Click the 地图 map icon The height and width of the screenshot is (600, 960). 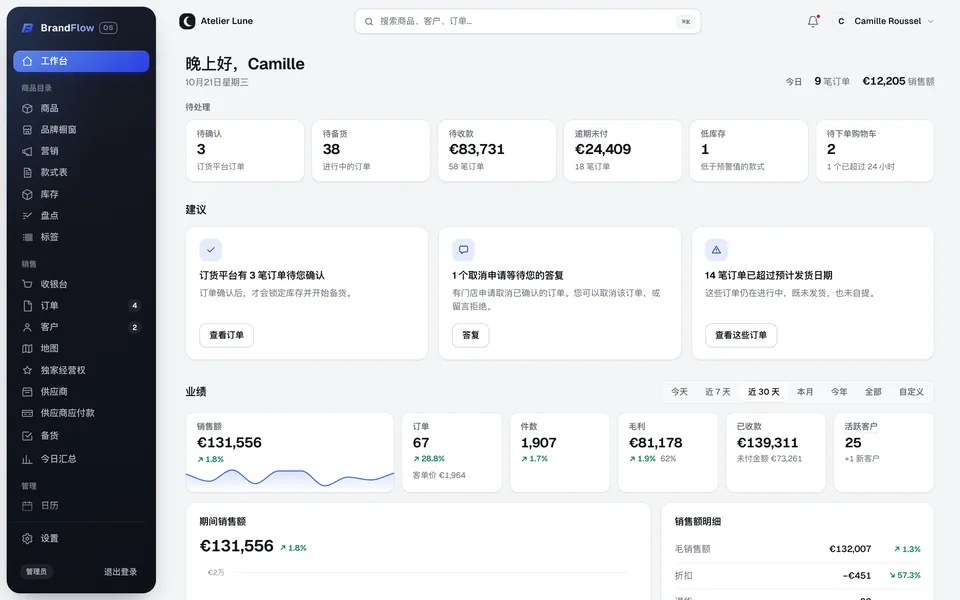tap(27, 348)
